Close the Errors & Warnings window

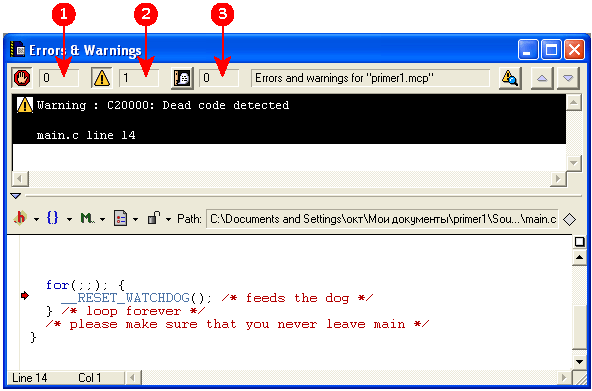[x=575, y=50]
